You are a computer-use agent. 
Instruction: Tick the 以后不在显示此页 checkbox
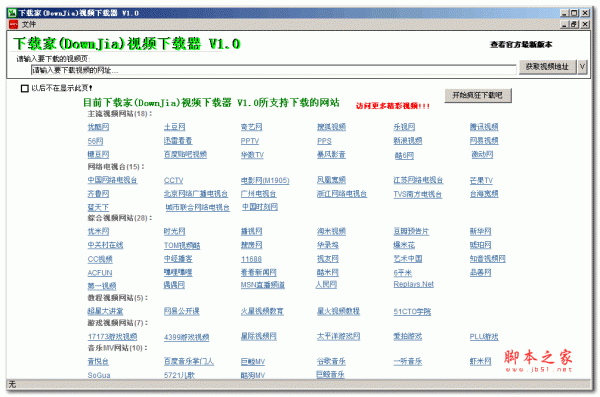(x=24, y=88)
